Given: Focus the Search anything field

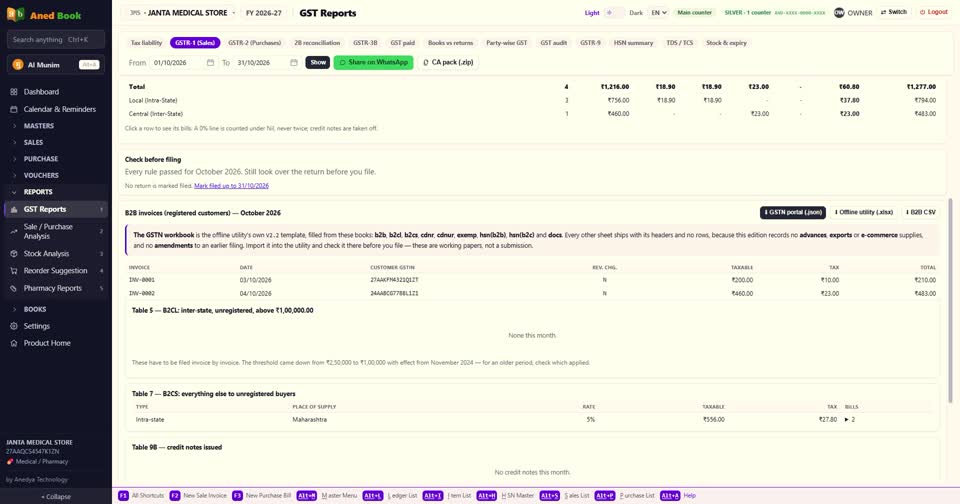Looking at the screenshot, I should pyautogui.click(x=56, y=40).
